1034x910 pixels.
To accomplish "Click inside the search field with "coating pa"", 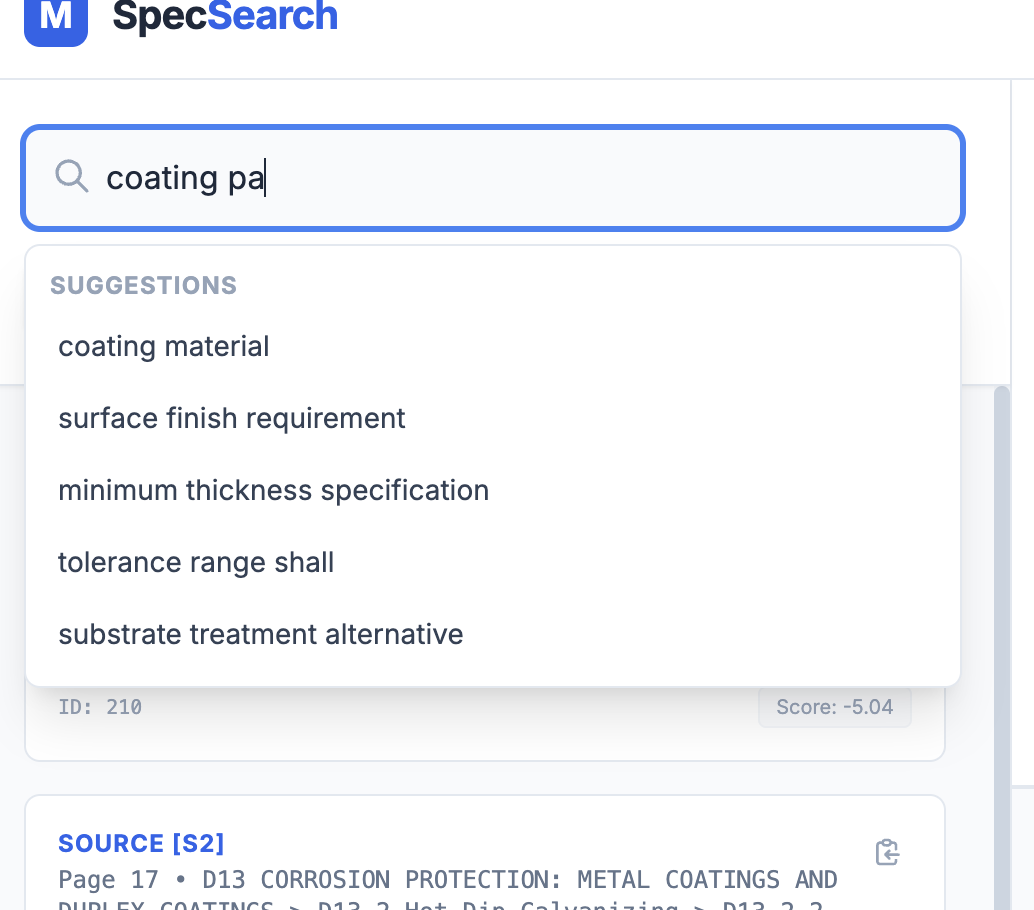I will (600, 178).
